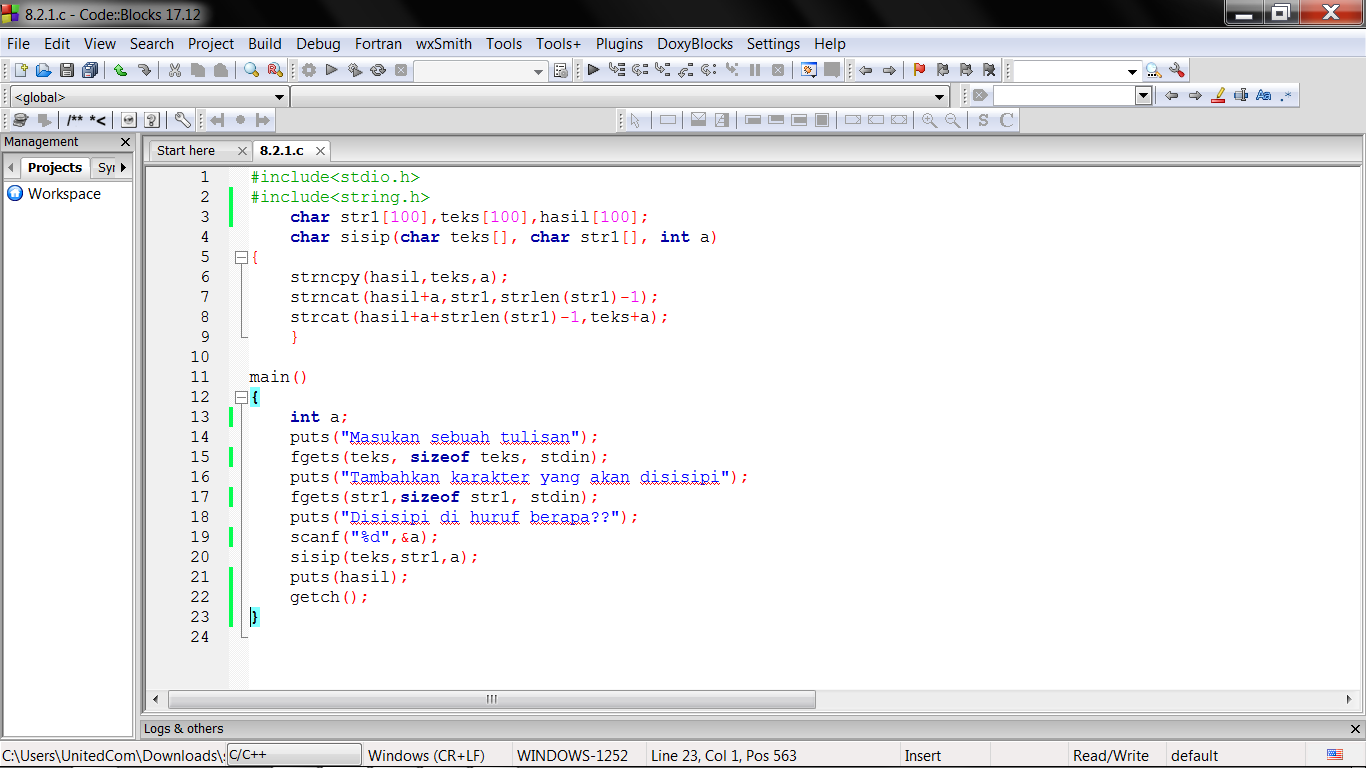This screenshot has height=768, width=1366.
Task: Click the Cut scissors icon
Action: [174, 70]
